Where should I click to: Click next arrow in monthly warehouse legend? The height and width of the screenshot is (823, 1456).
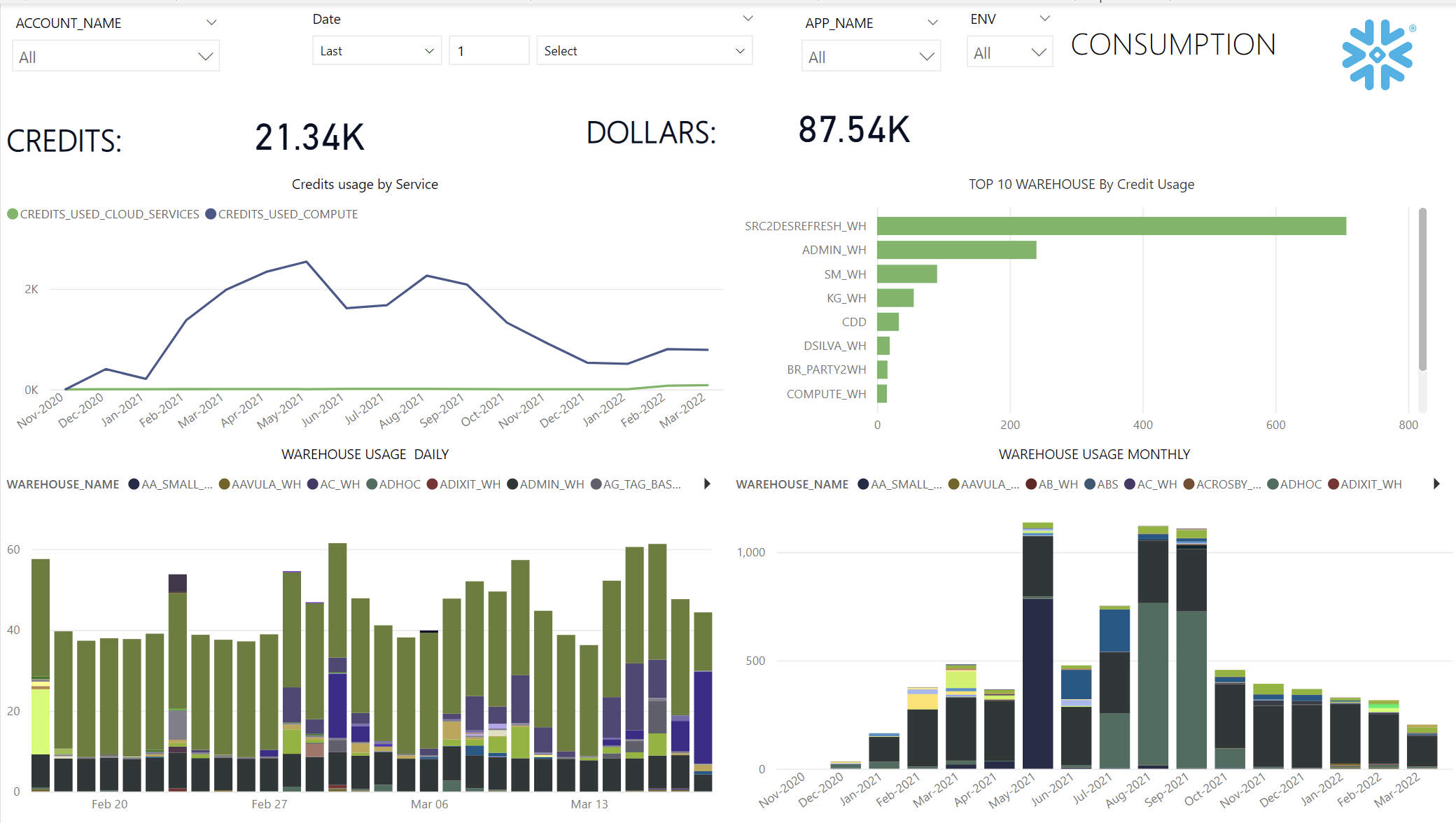(1436, 484)
